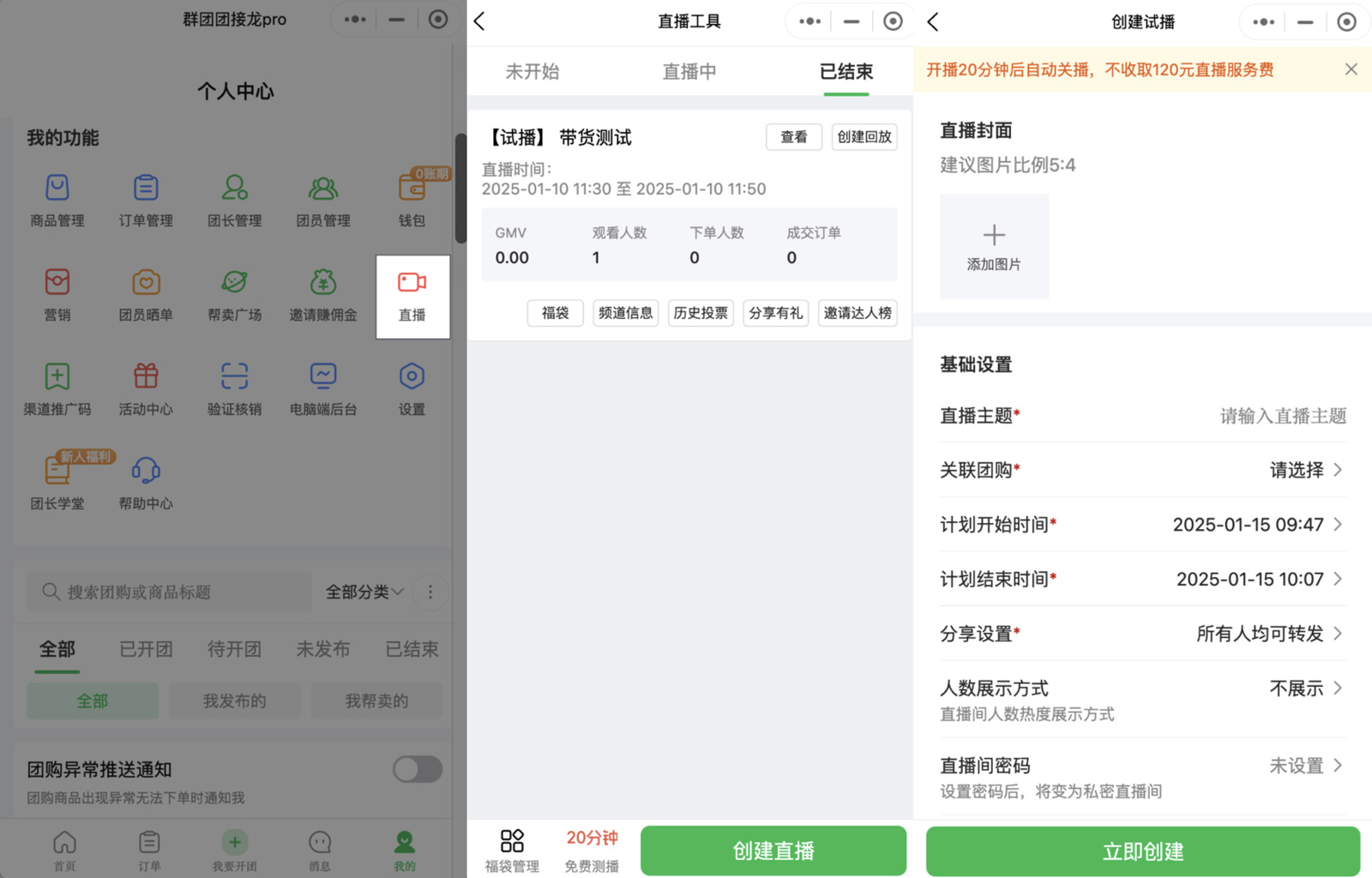The width and height of the screenshot is (1372, 878).
Task: Expand the 全部分类 category dropdown
Action: [364, 592]
